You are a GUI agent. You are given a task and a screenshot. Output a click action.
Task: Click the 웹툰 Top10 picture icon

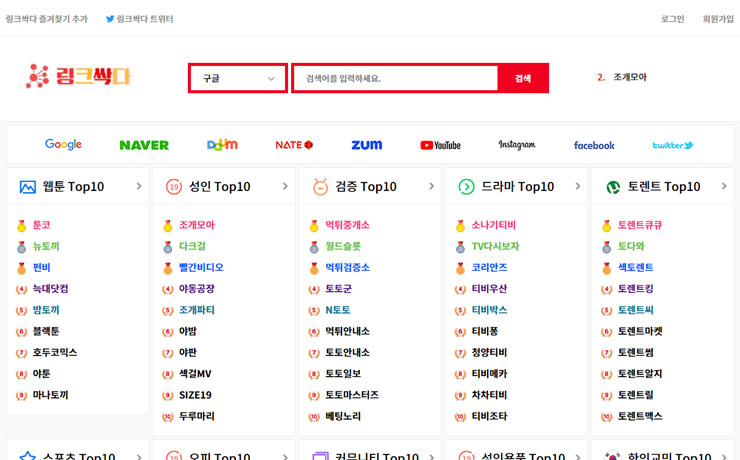[x=27, y=187]
